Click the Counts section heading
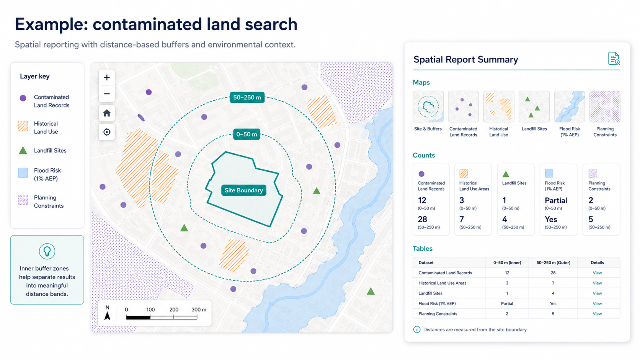640x360 pixels. [424, 156]
